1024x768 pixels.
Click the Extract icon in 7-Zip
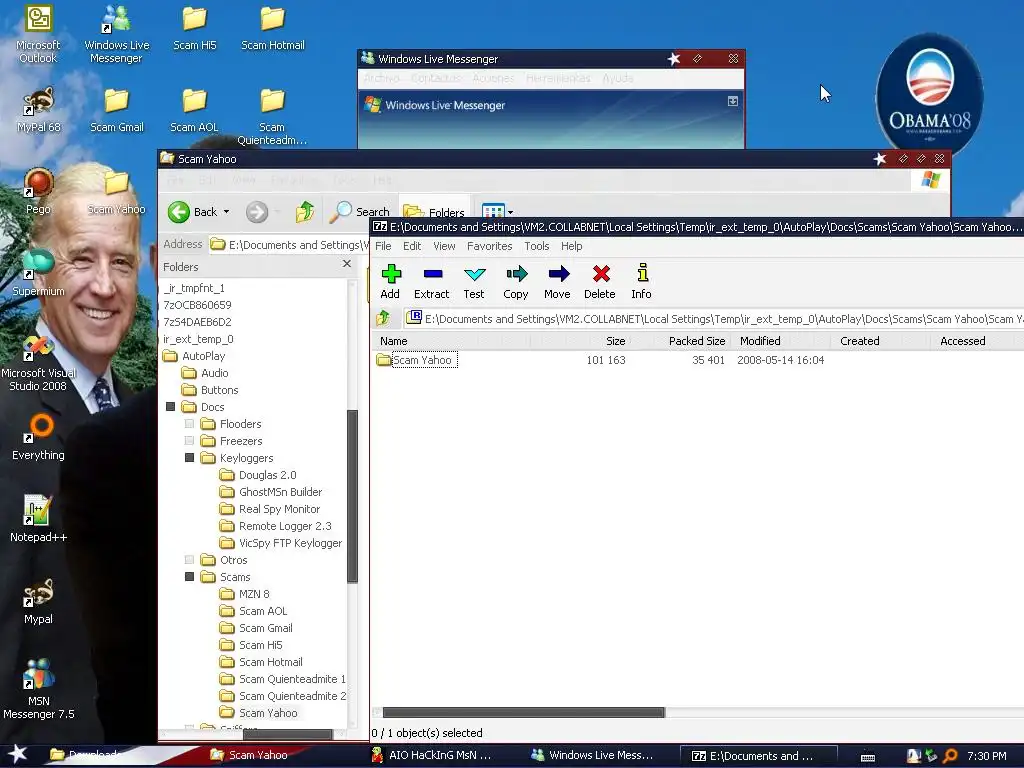click(x=432, y=281)
